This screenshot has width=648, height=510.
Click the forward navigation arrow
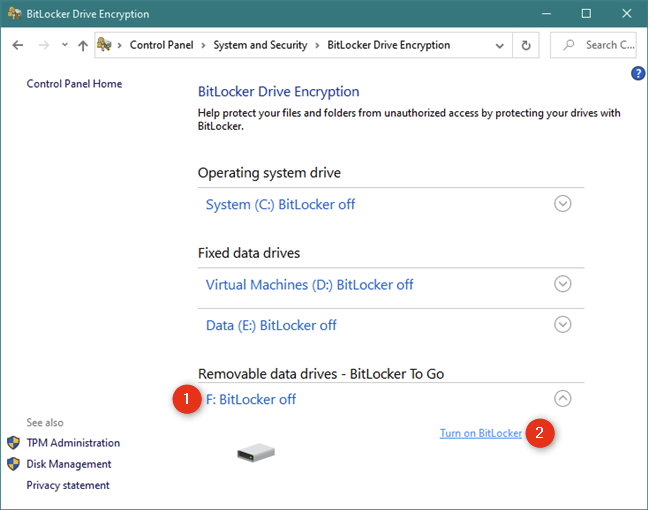(43, 45)
